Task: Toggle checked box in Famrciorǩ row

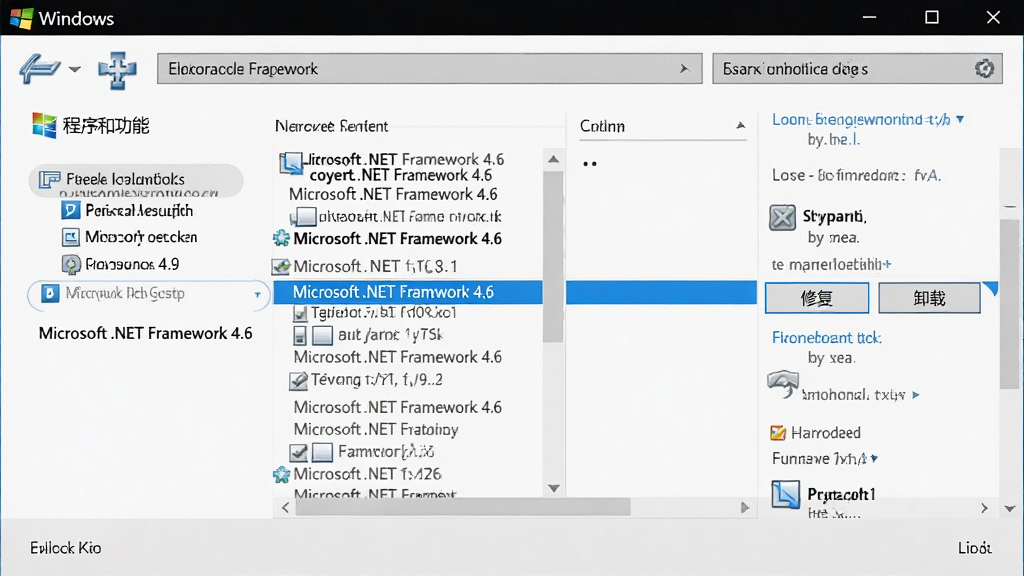Action: (x=298, y=452)
